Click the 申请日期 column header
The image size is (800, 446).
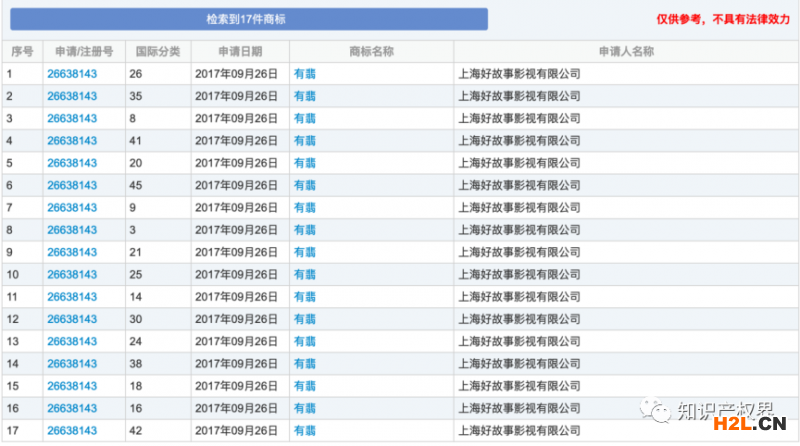click(240, 52)
